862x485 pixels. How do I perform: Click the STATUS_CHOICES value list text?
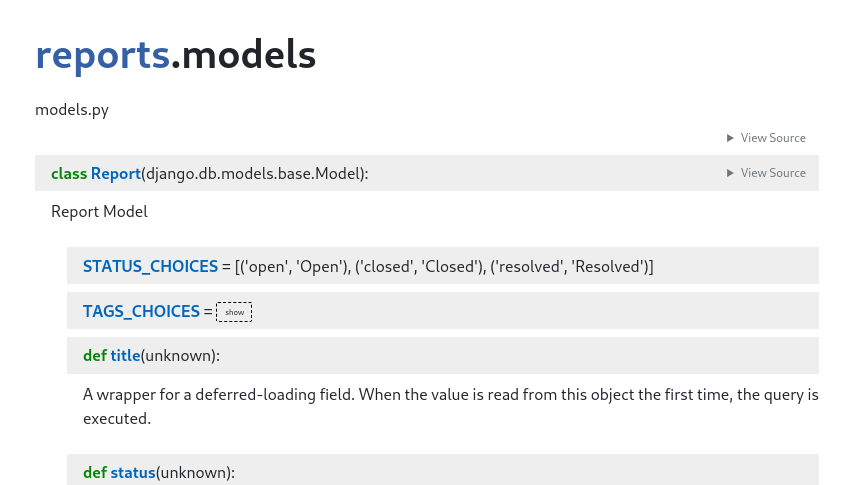point(444,267)
